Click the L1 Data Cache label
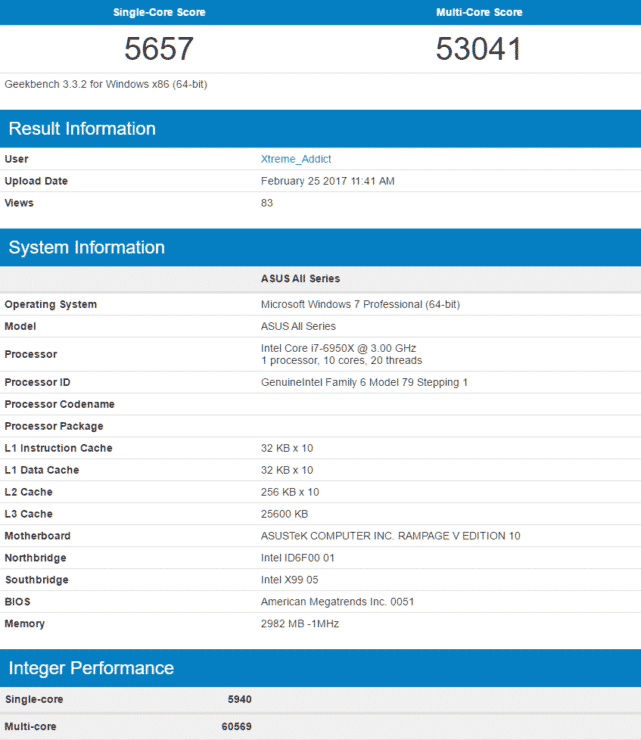The image size is (641, 740). click(x=42, y=470)
